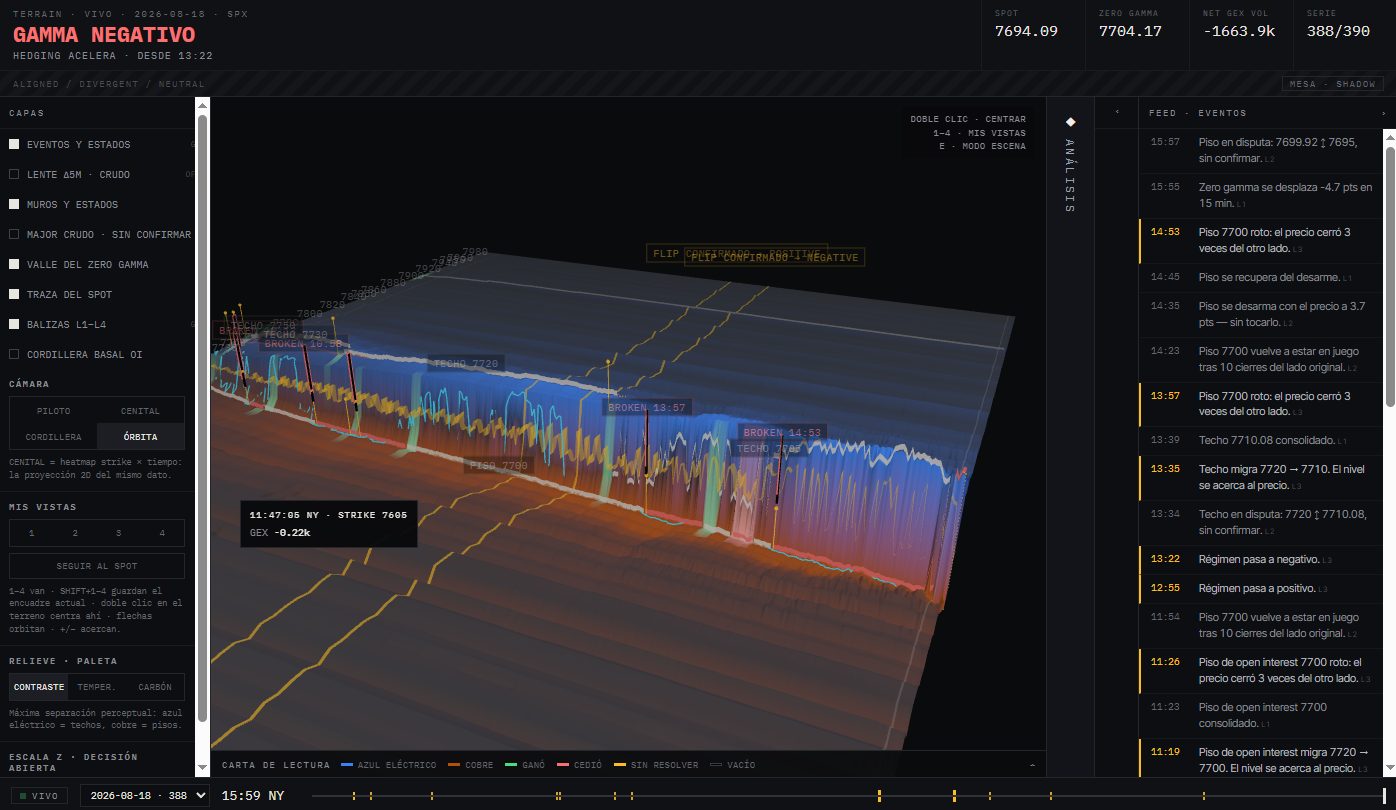This screenshot has height=810, width=1396.
Task: Toggle the Balizas L1–L4 checkbox
Action: 14,324
